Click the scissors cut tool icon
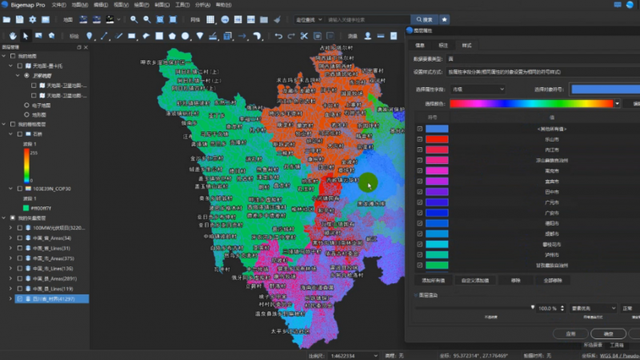This screenshot has height=360, width=640. (x=304, y=36)
